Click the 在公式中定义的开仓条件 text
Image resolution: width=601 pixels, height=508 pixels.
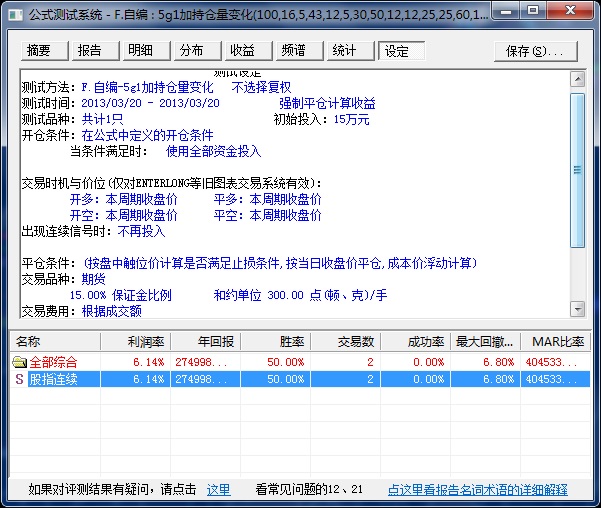(x=148, y=135)
